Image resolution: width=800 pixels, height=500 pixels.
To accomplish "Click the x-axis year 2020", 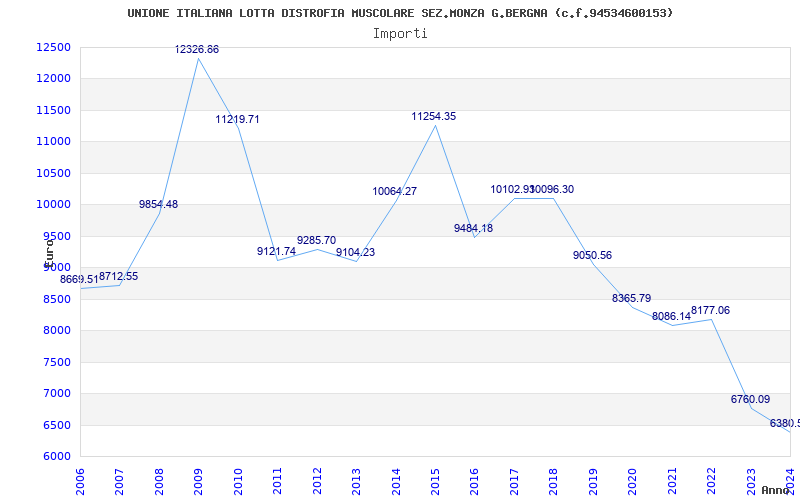I will tap(633, 482).
